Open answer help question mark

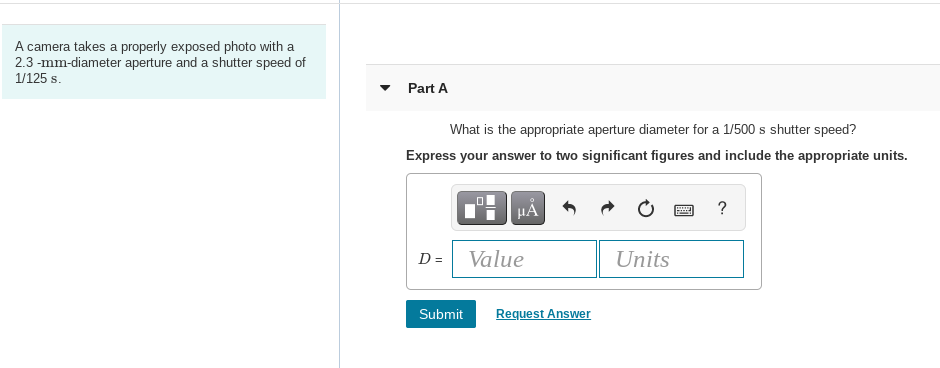pyautogui.click(x=722, y=208)
